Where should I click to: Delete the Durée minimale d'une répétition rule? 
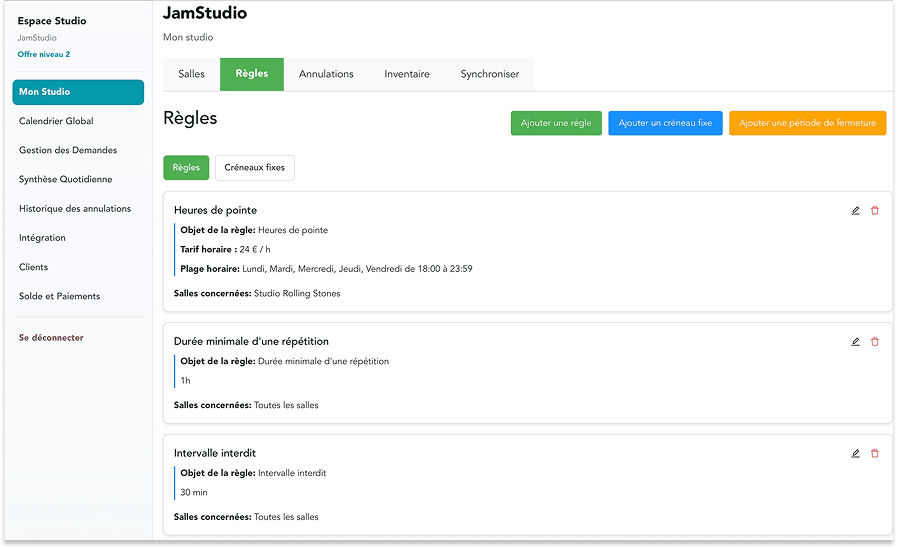pos(875,341)
